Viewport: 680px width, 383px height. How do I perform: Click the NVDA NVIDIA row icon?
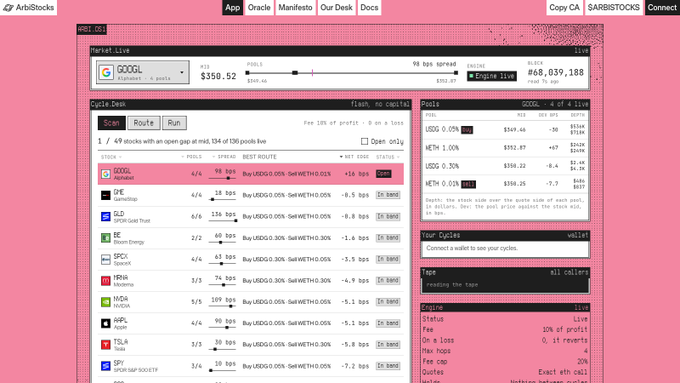click(105, 302)
